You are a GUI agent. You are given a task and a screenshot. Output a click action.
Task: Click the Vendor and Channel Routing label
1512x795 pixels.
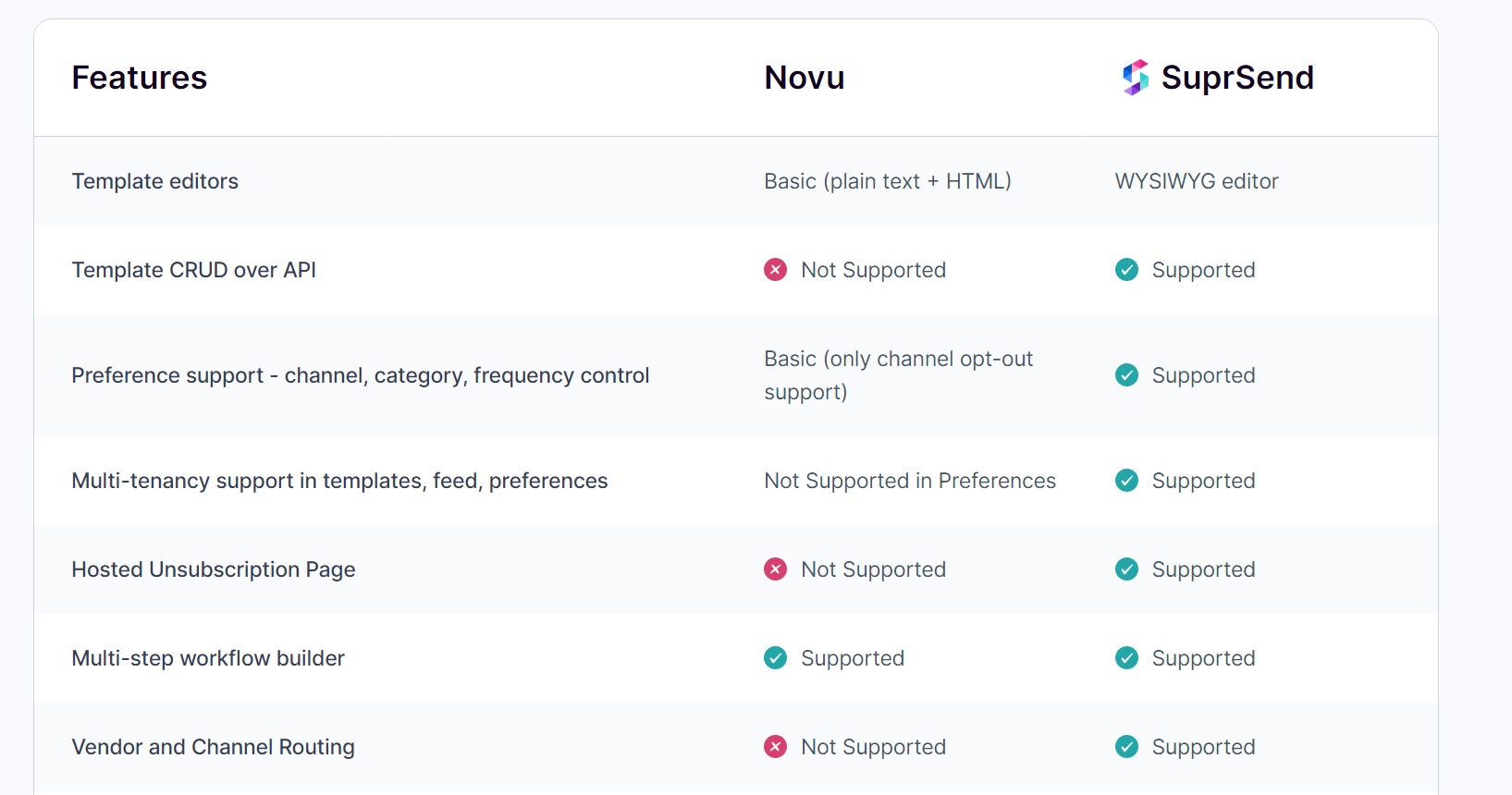tap(214, 747)
